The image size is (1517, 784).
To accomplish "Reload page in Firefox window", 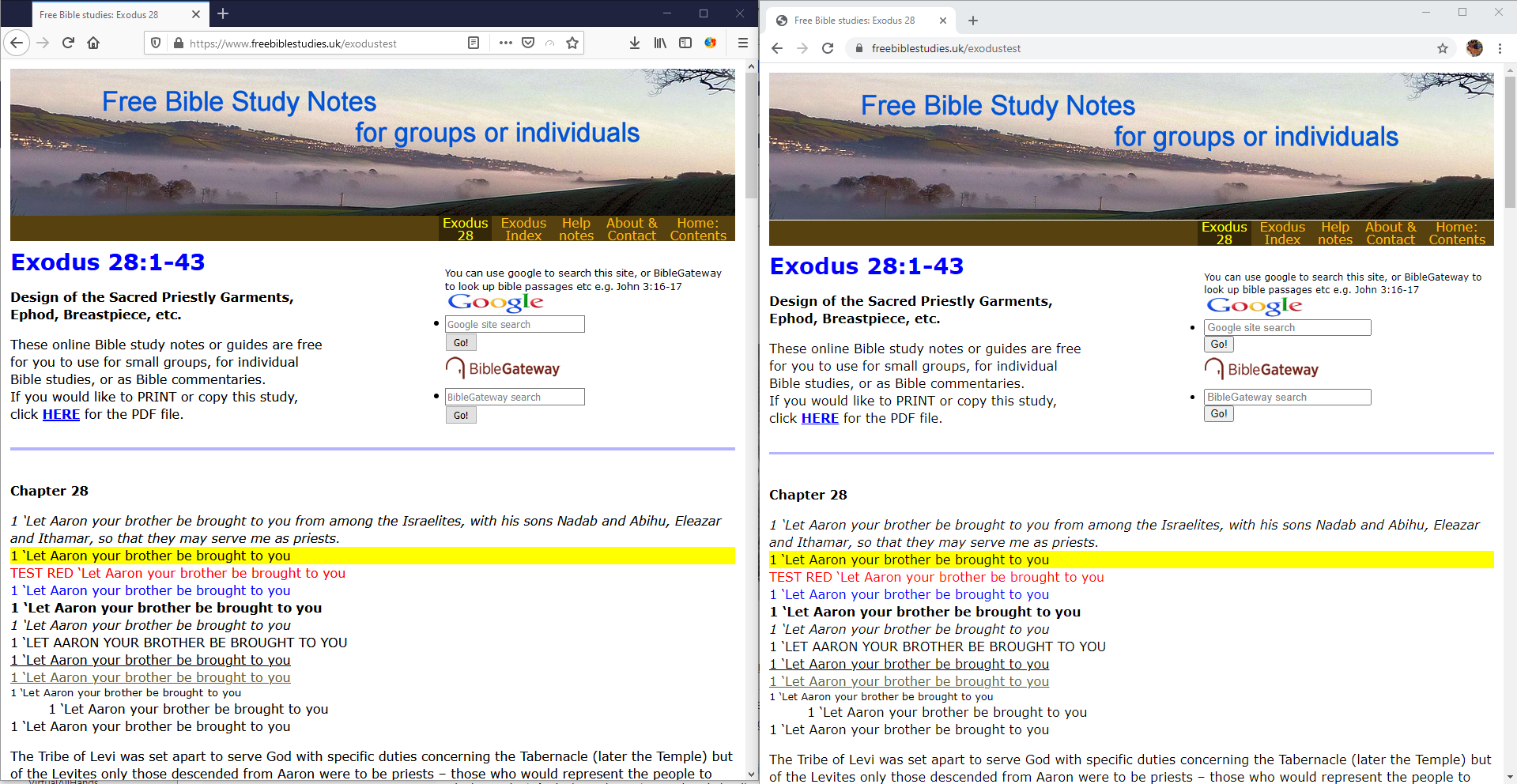I will pos(68,43).
